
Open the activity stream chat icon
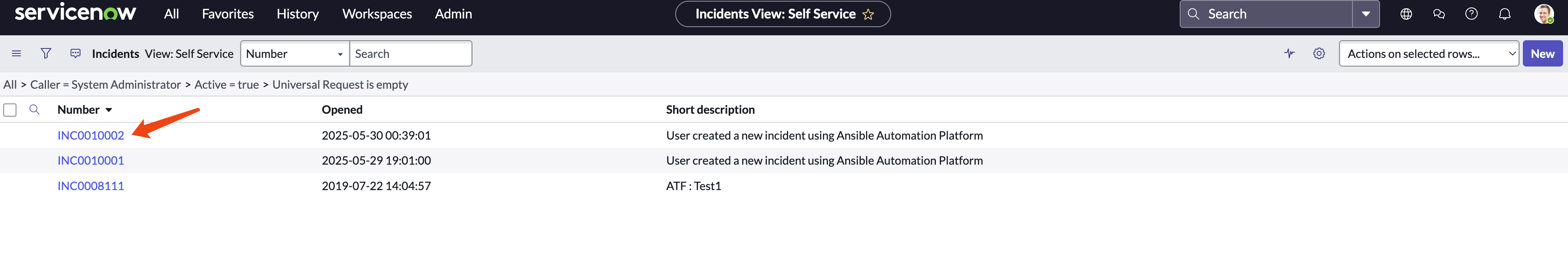click(76, 53)
